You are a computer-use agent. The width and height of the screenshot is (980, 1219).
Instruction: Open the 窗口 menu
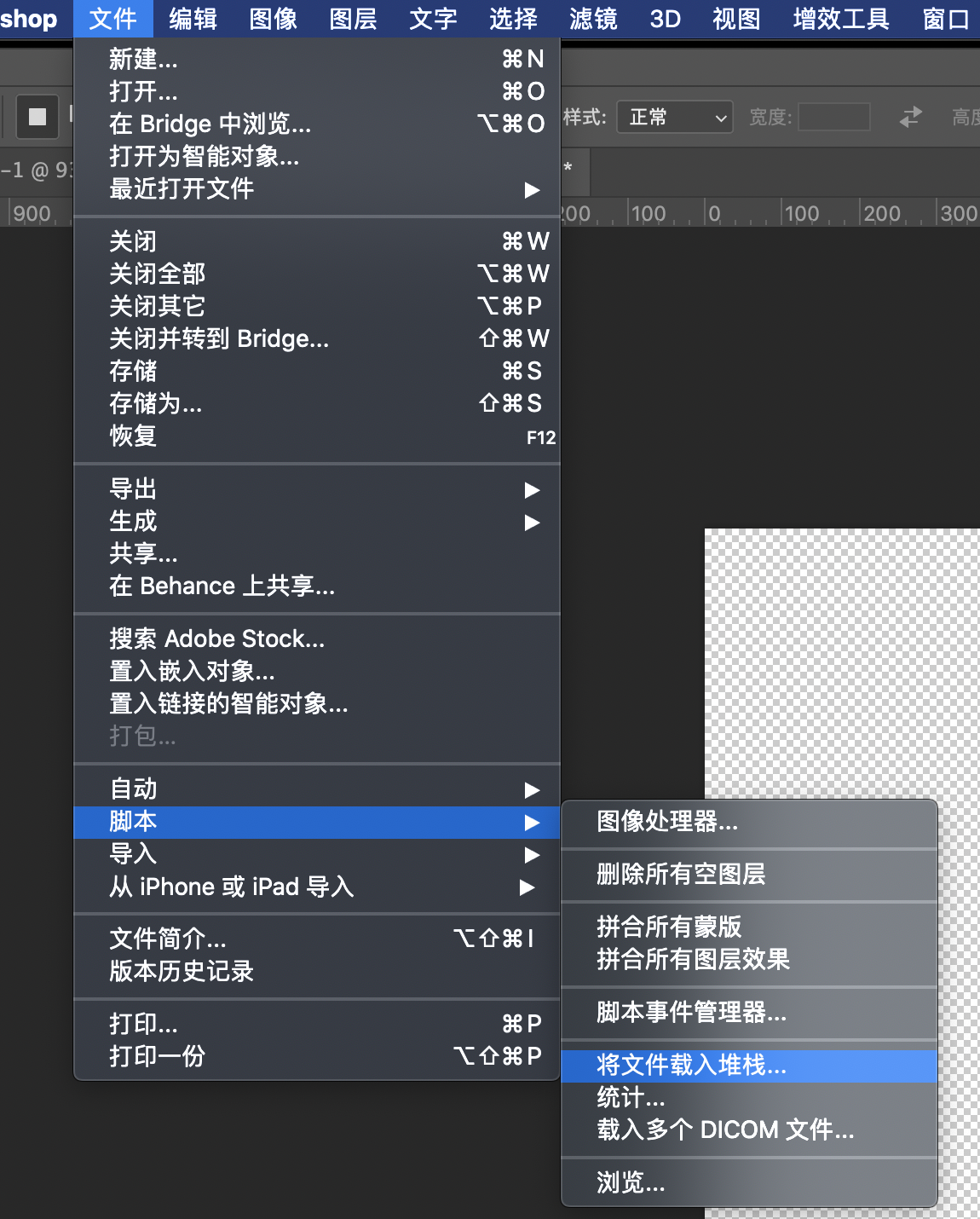click(x=944, y=19)
